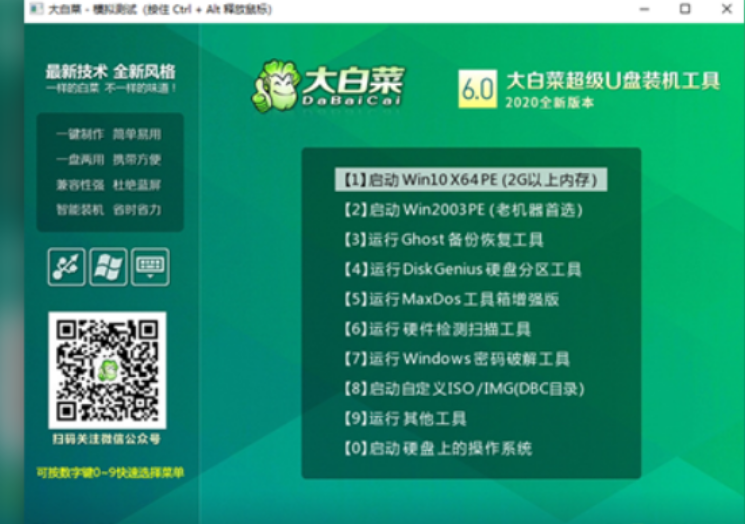Open 【9】运行 其他工具 entry
The width and height of the screenshot is (745, 524).
coord(405,419)
